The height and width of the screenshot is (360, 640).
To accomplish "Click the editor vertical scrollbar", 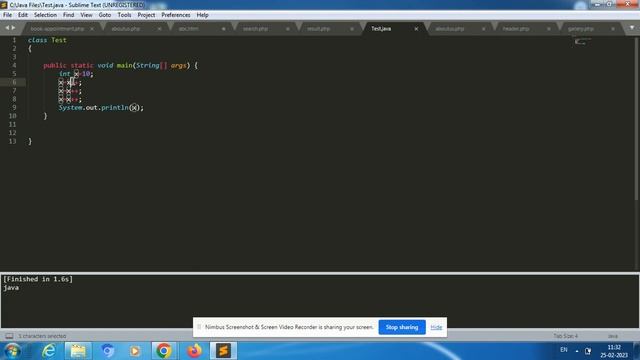I will [637, 119].
